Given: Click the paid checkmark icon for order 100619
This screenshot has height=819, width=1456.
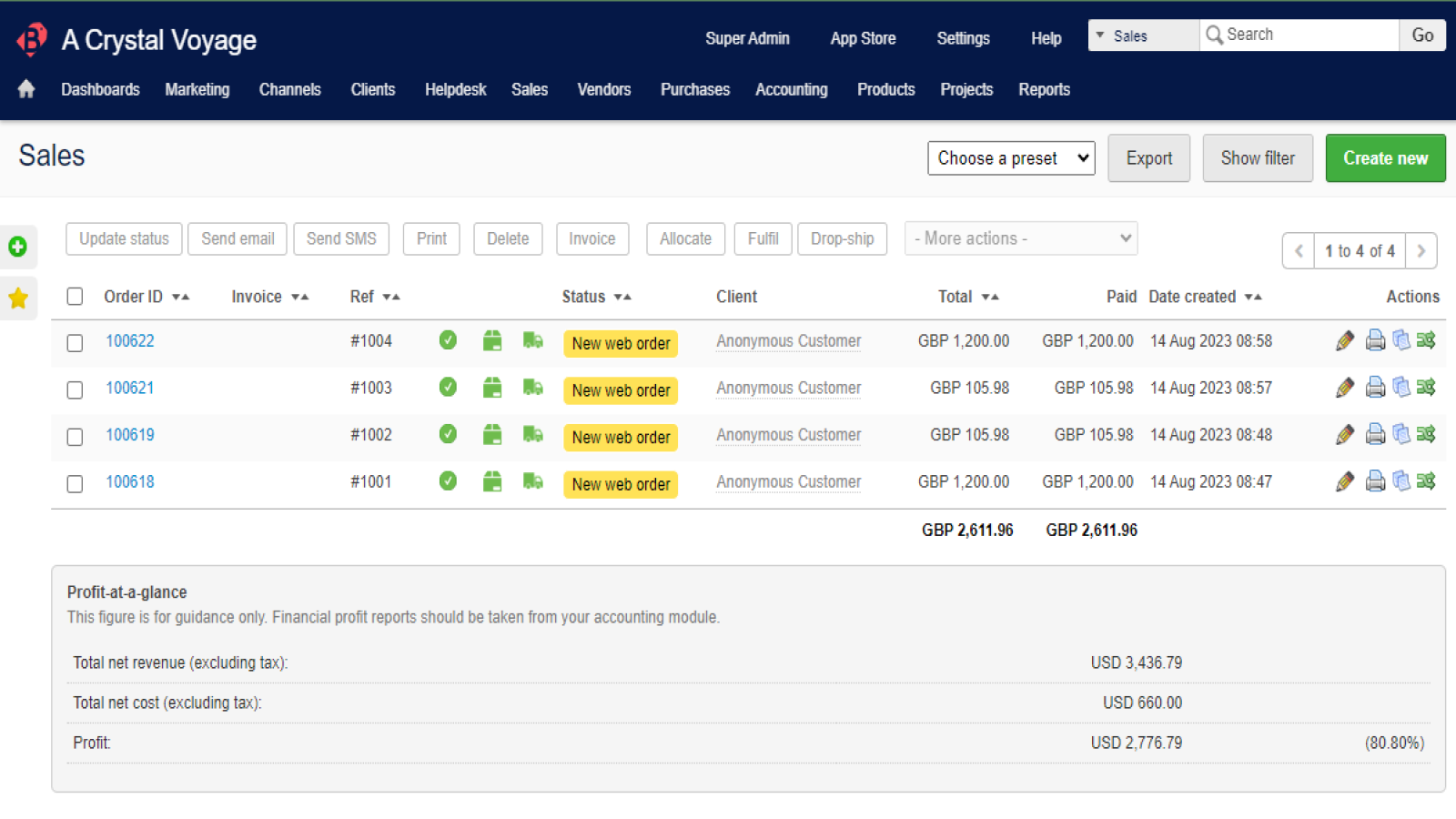Looking at the screenshot, I should click(x=448, y=434).
